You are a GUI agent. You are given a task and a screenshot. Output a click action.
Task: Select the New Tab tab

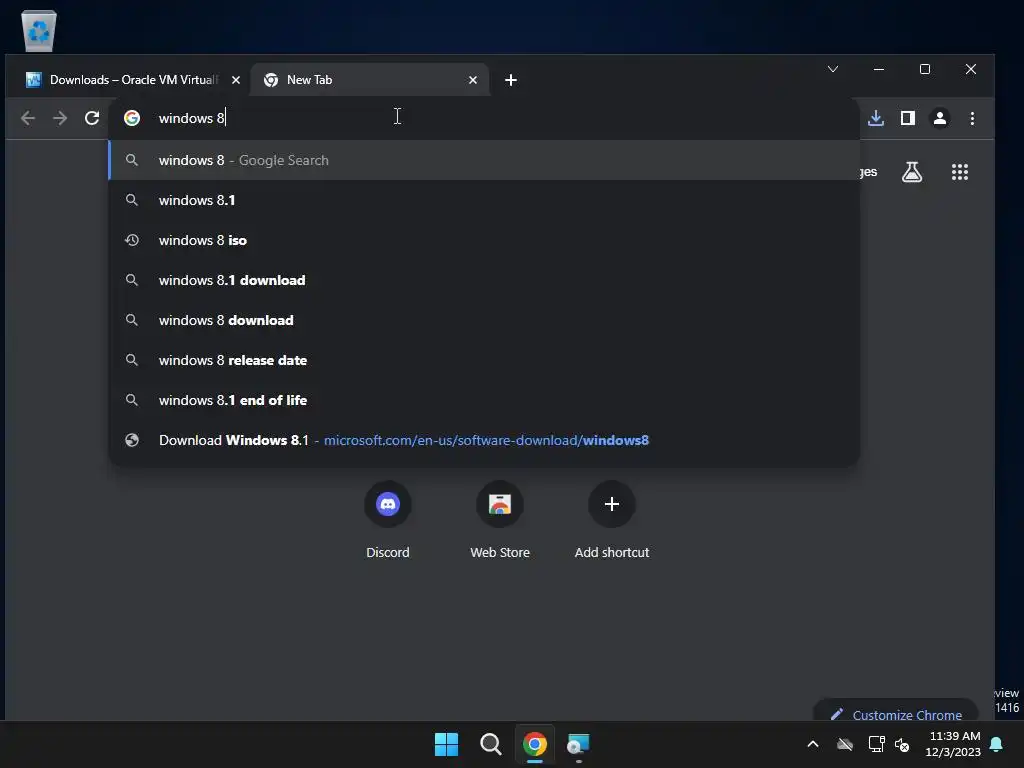click(x=369, y=80)
